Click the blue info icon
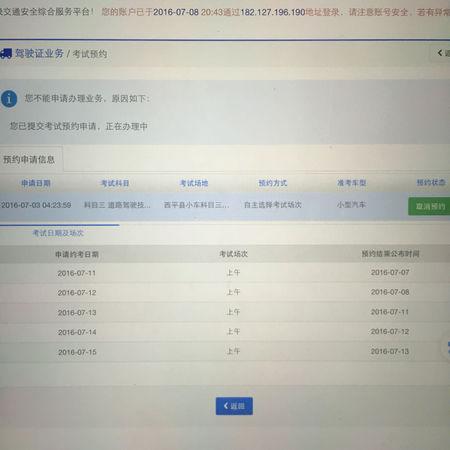Viewport: 450px width, 450px height. (9, 99)
